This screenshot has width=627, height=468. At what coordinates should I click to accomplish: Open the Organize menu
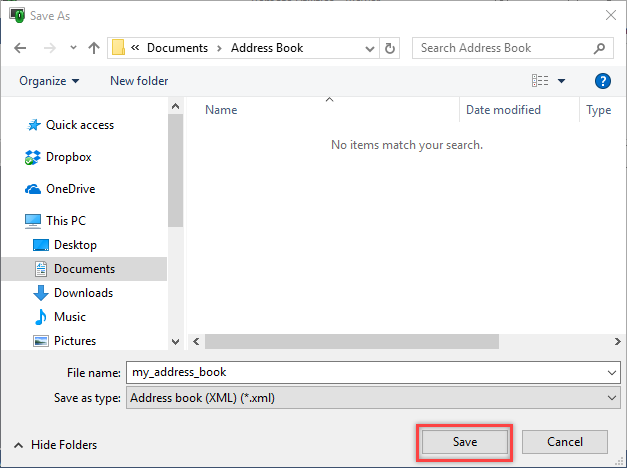48,81
